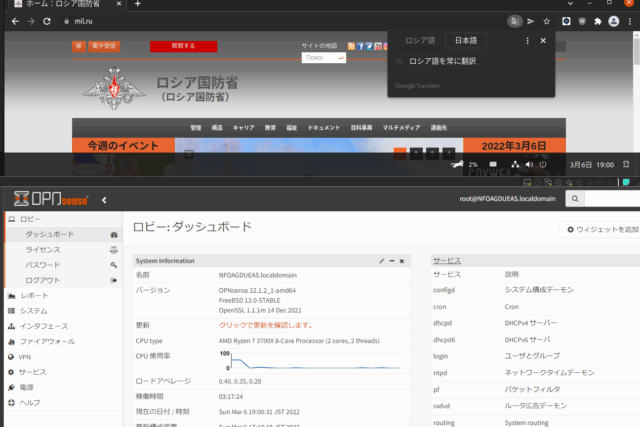Click the browser back arrow
This screenshot has width=640, height=427.
(15, 21)
